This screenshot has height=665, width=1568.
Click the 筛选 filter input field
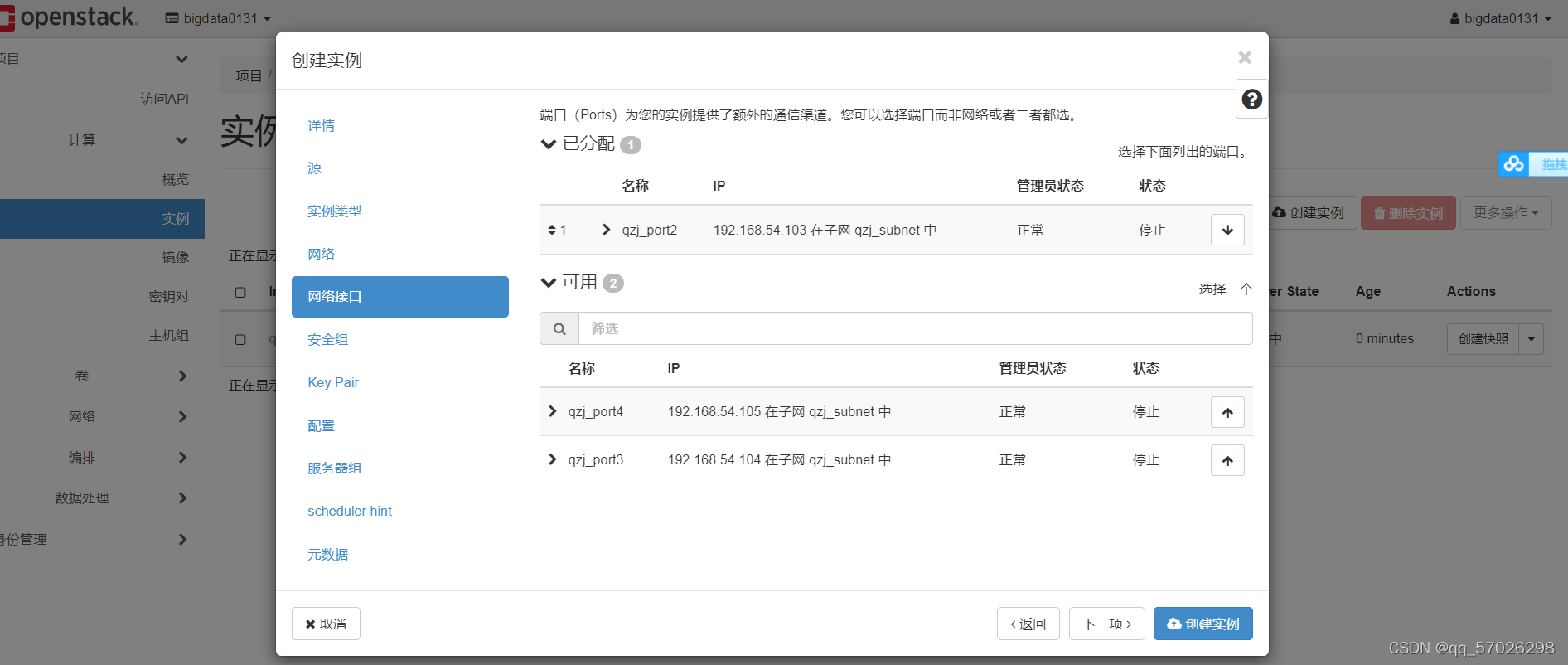(x=915, y=328)
